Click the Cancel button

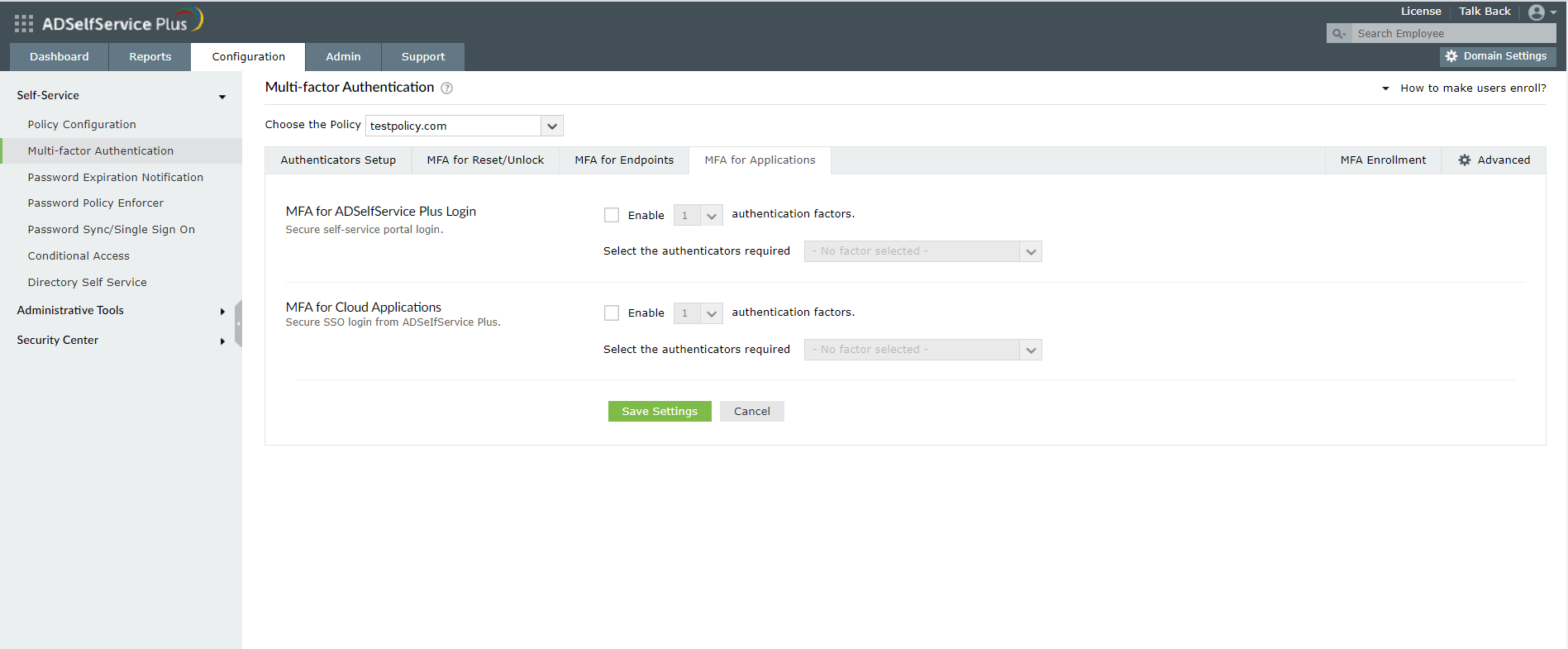click(752, 412)
